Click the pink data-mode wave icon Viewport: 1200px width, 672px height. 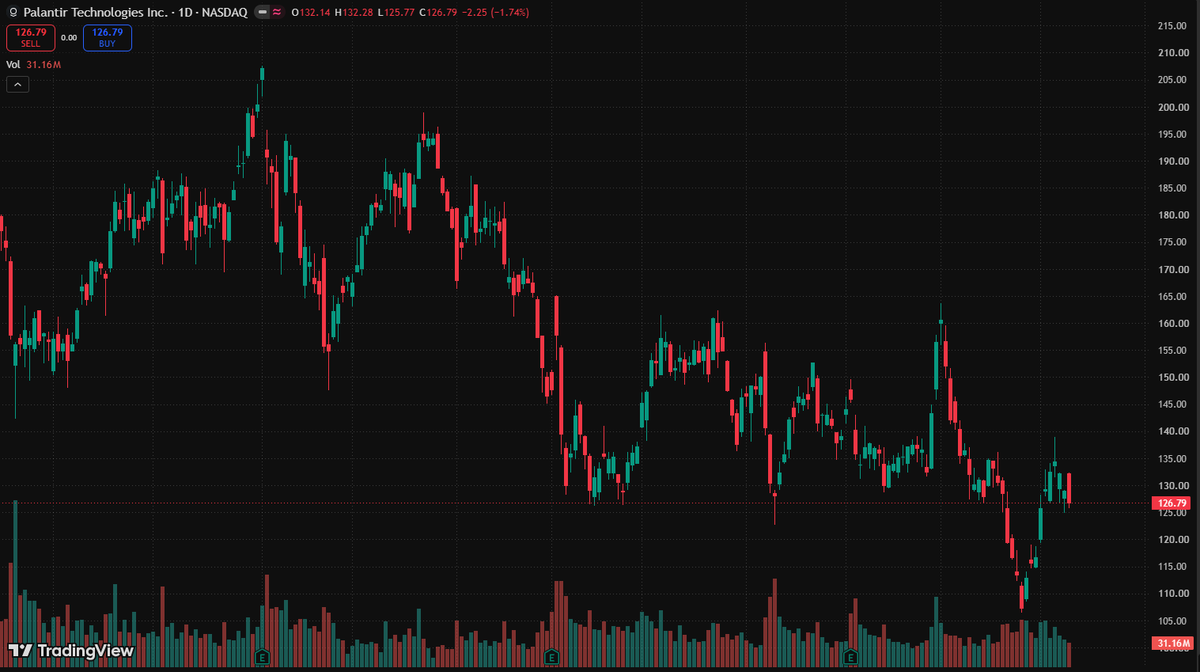276,12
